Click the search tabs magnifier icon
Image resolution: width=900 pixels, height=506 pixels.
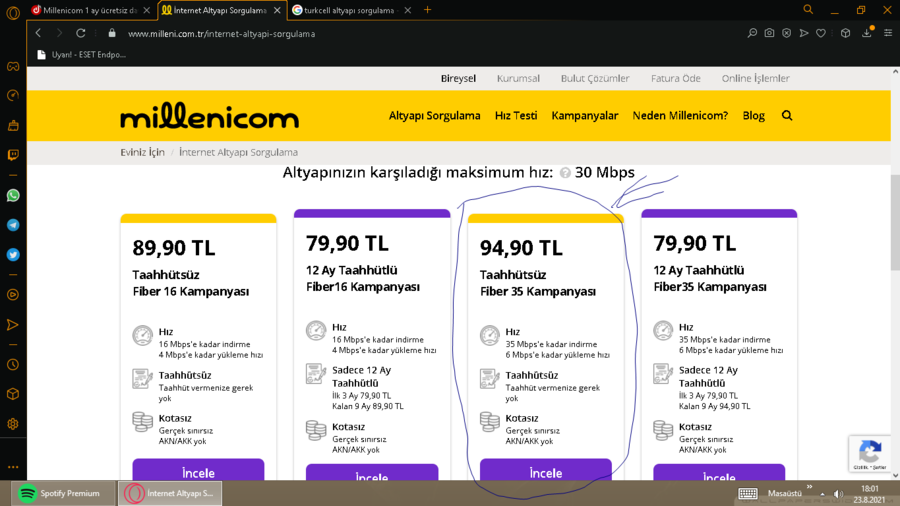[808, 10]
